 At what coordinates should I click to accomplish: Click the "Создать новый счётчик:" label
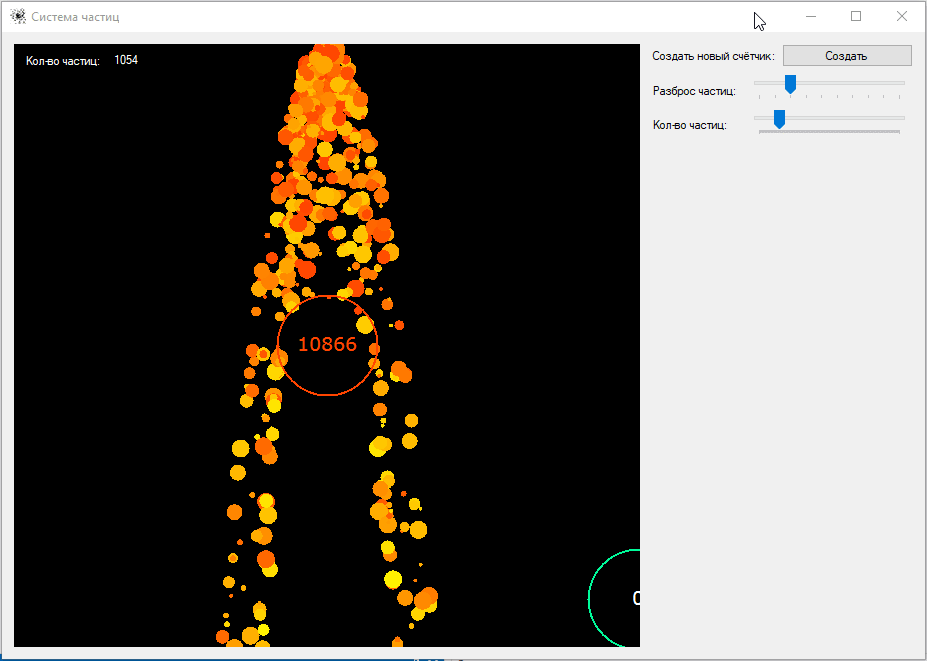tap(713, 56)
